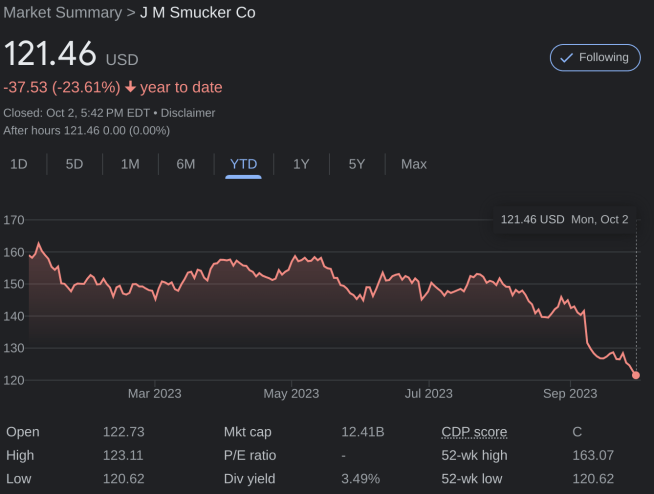Click the checkmark icon in the Following button
The width and height of the screenshot is (654, 494).
click(x=566, y=58)
